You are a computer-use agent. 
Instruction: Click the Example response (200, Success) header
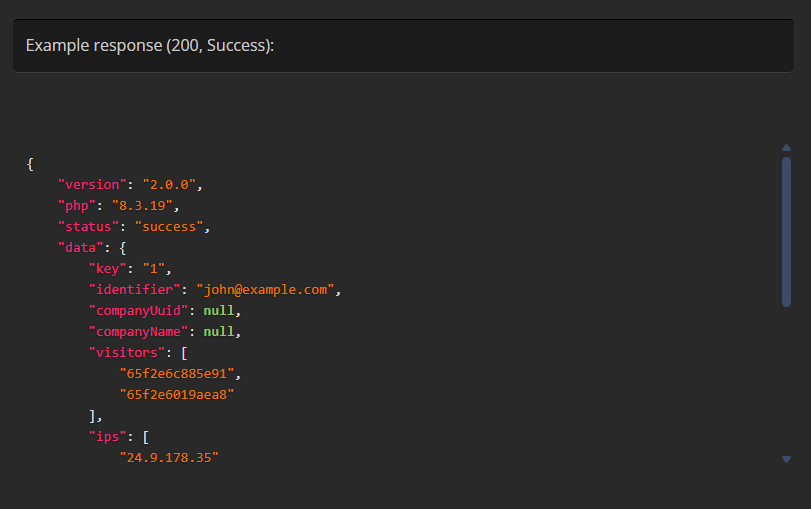pyautogui.click(x=150, y=46)
